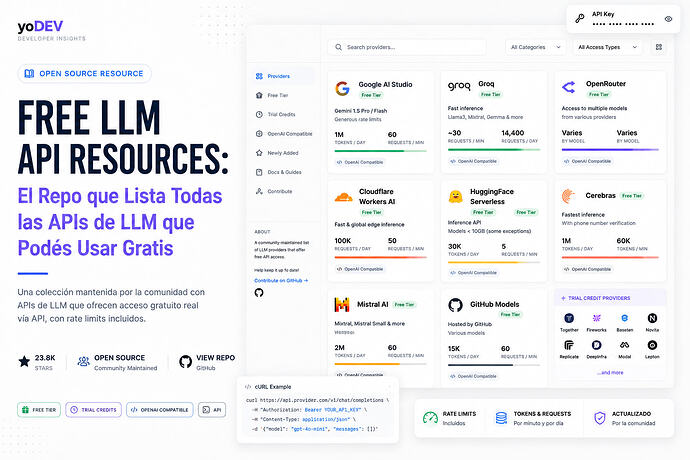Click the Novita provider icon

point(652,318)
